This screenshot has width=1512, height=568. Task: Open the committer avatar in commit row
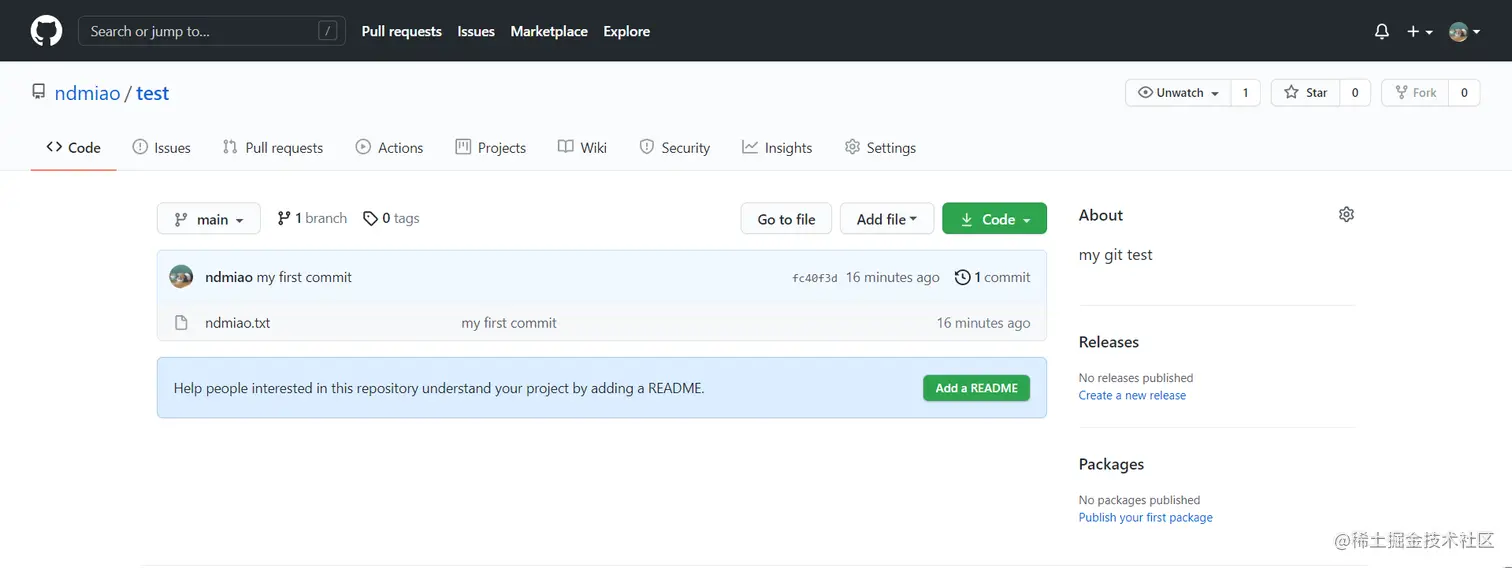[x=181, y=277]
